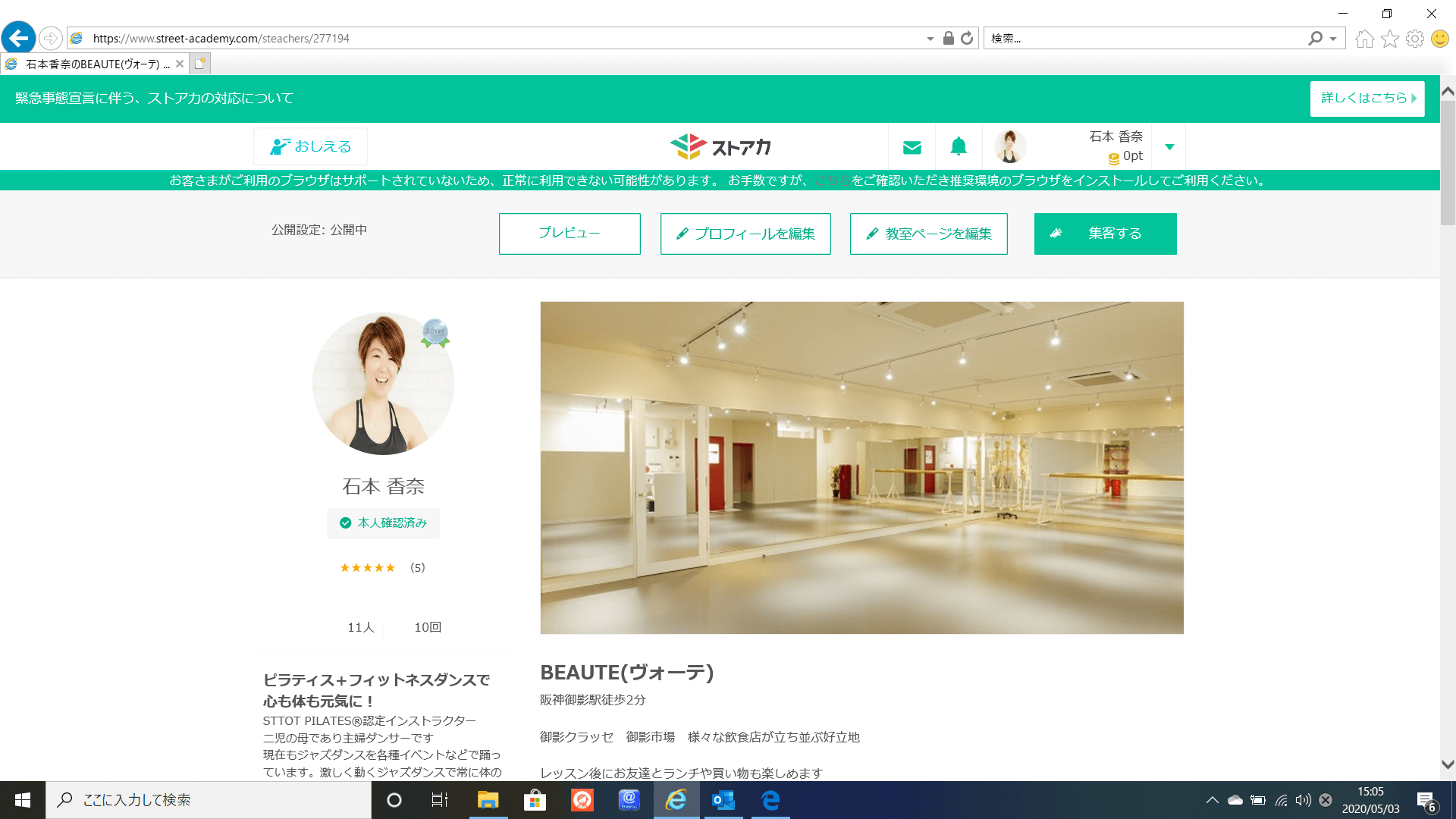Click the 集客する megaphone button
Screen dimensions: 1456x819
click(1105, 234)
